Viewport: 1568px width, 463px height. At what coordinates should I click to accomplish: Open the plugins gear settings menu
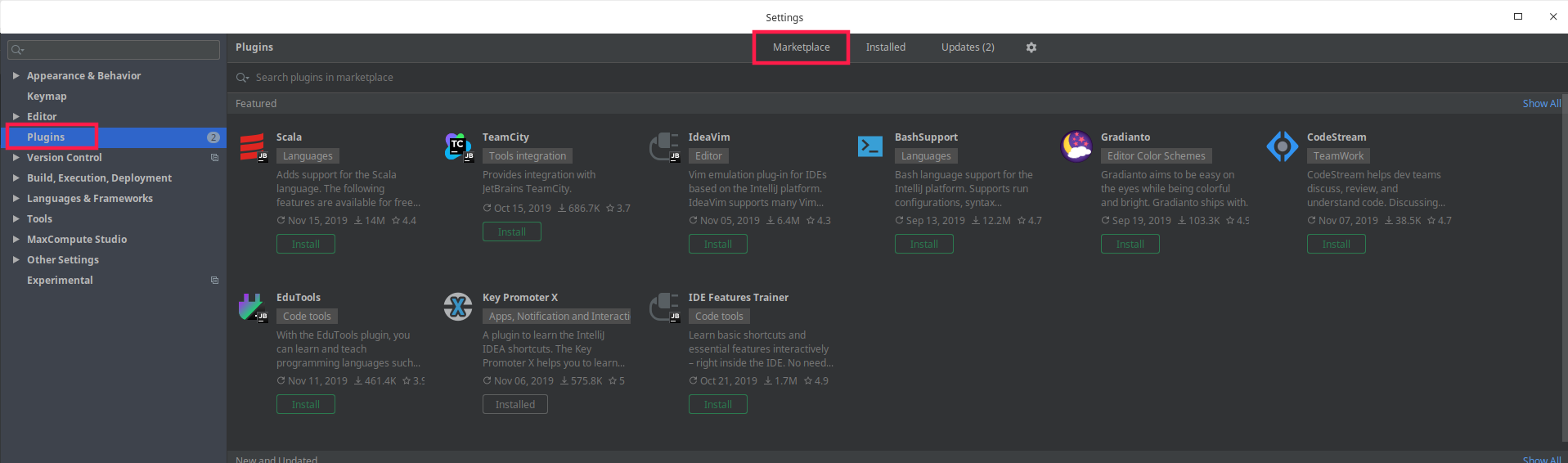[1031, 47]
